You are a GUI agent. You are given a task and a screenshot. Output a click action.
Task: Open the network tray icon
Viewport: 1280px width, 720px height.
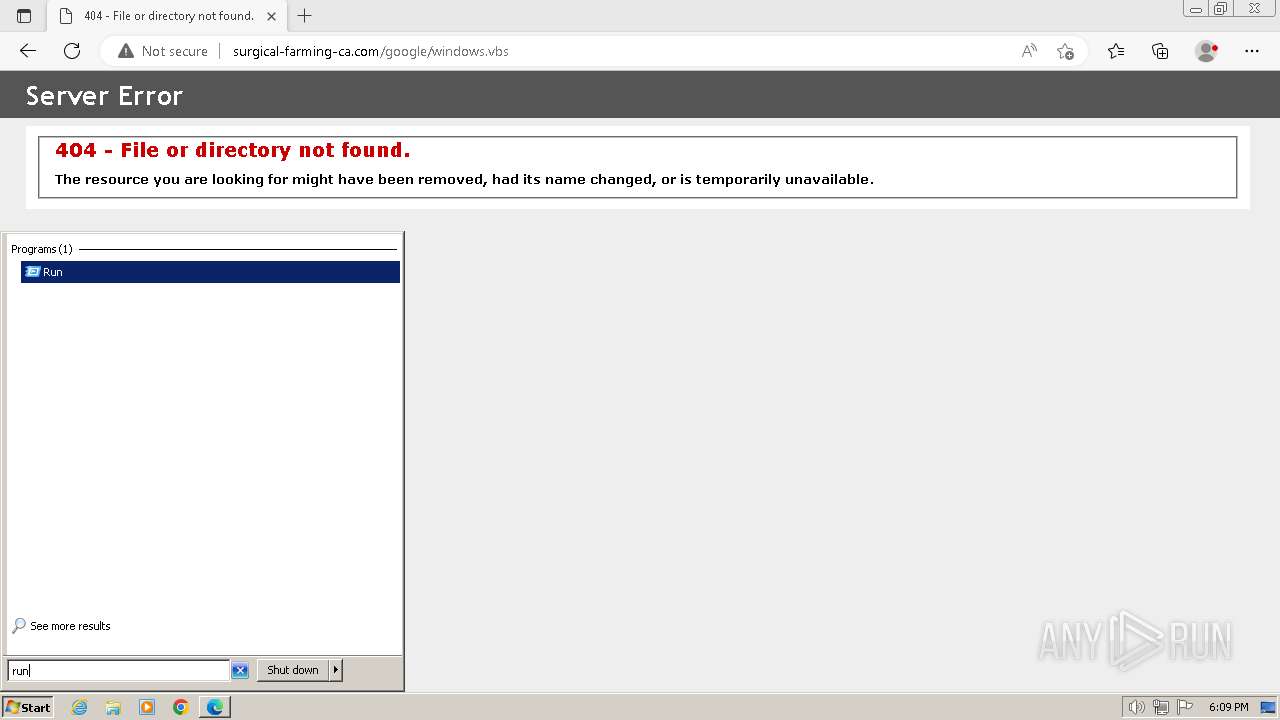(1161, 707)
